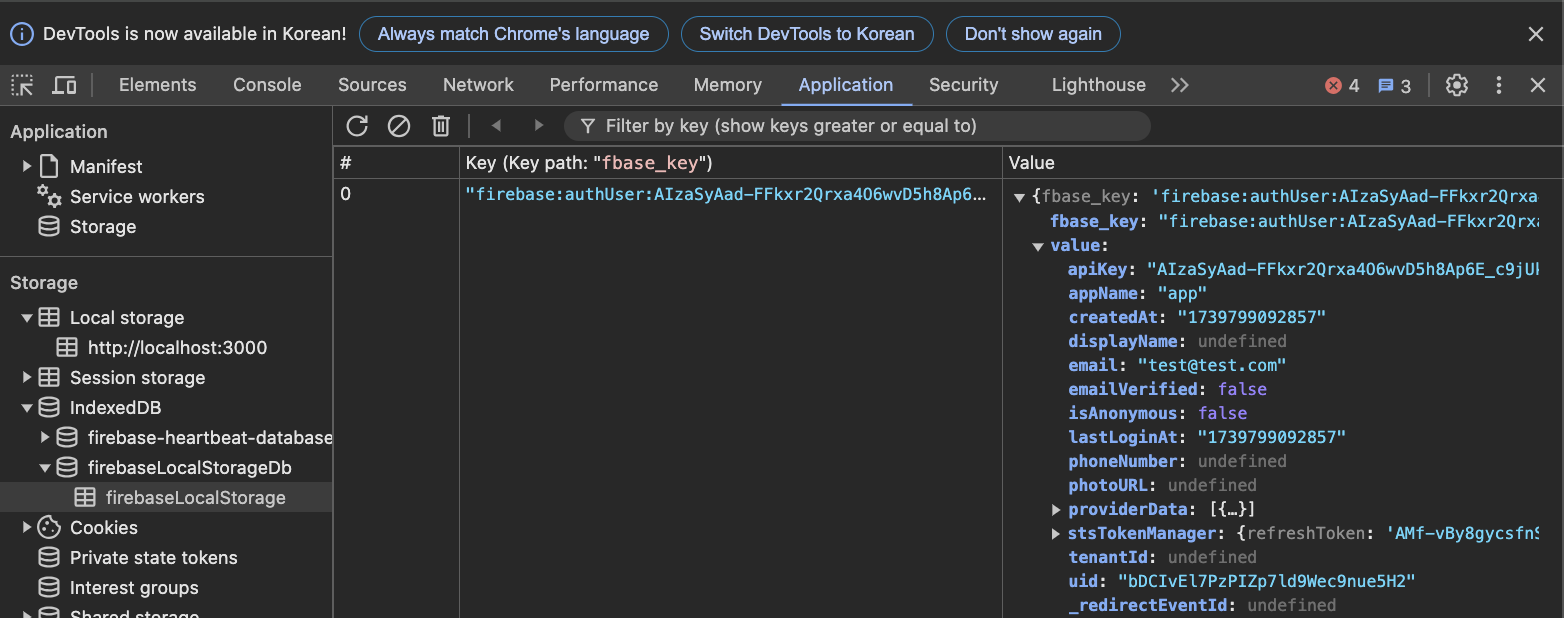Go to previous page arrow
This screenshot has width=1564, height=618.
coord(496,126)
